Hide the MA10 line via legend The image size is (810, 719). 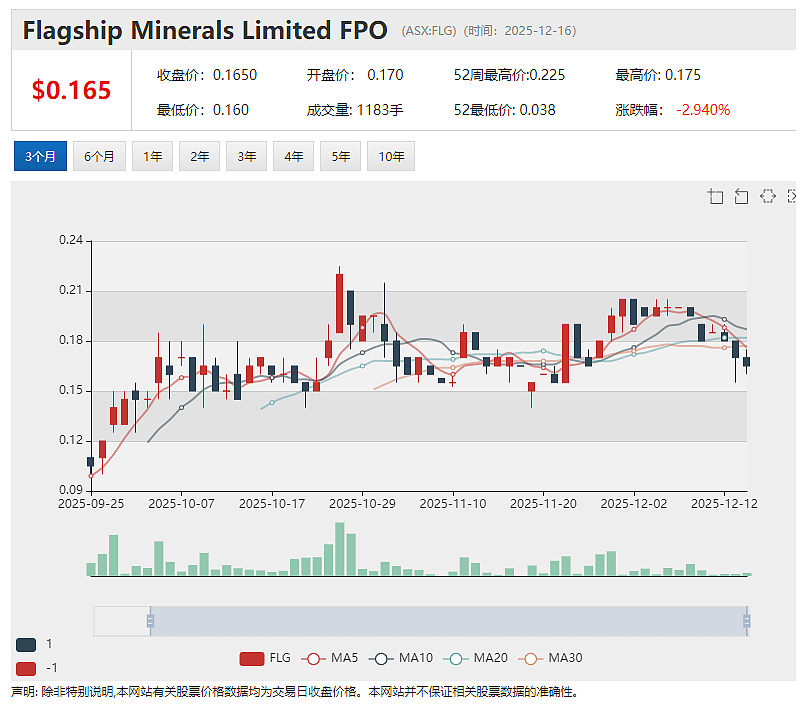pos(401,659)
